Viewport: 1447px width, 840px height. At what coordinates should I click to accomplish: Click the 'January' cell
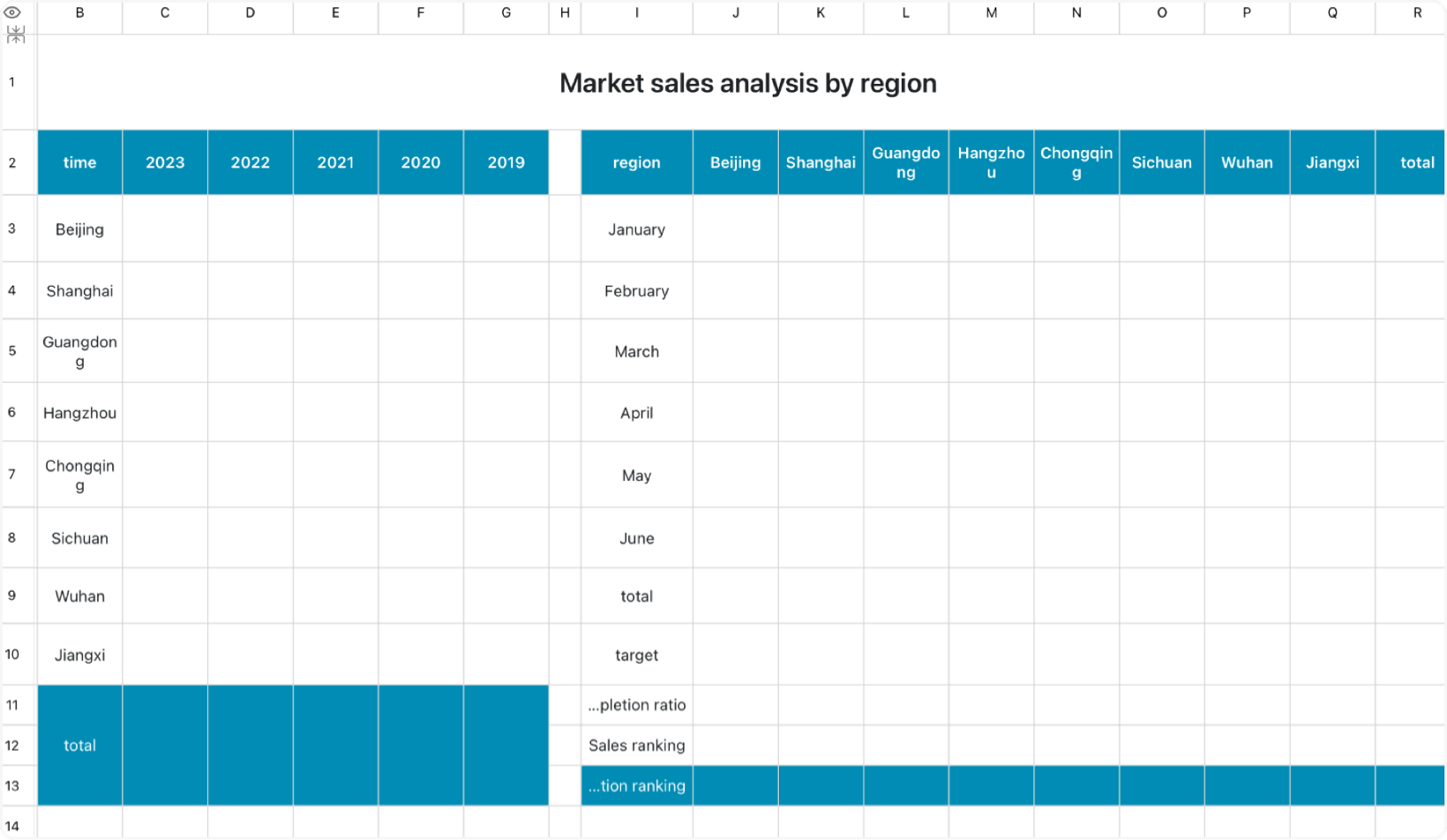point(637,229)
